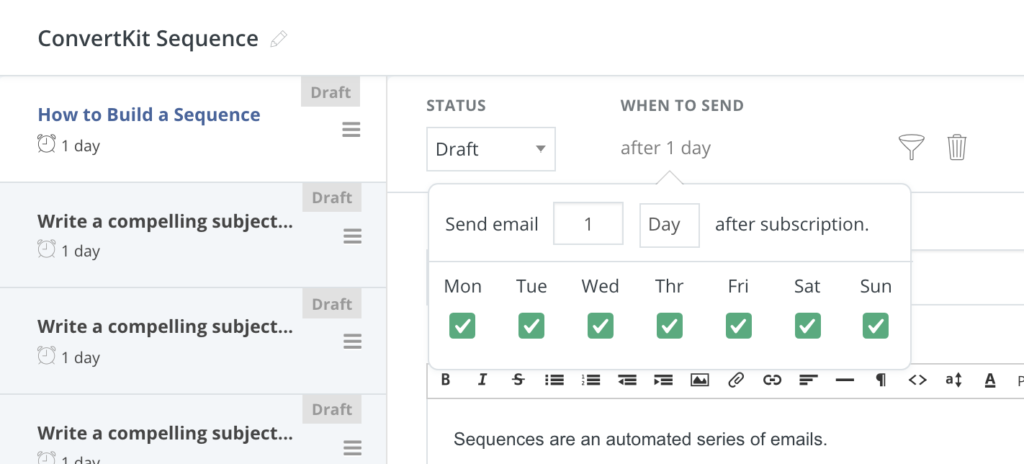Uncheck the Sat checkbox

807,325
